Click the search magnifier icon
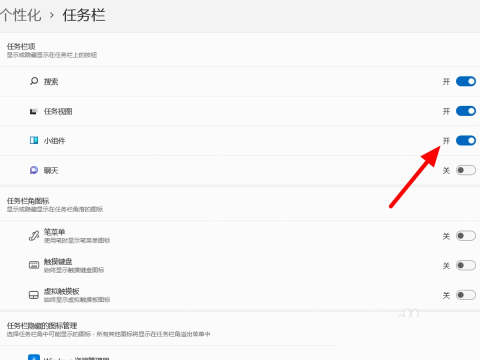The image size is (480, 360). click(x=34, y=81)
